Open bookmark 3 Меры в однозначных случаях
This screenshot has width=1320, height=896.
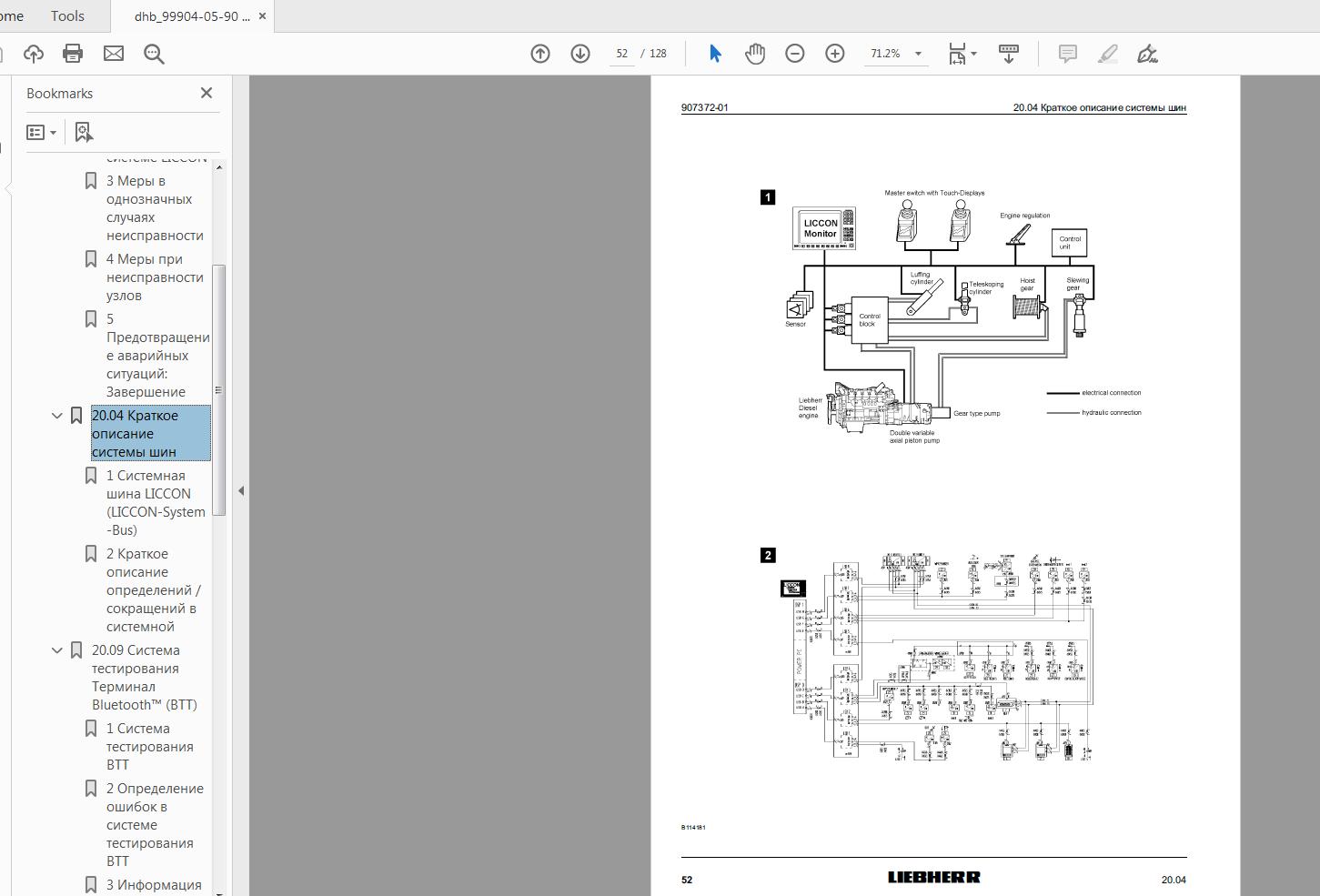(x=155, y=208)
